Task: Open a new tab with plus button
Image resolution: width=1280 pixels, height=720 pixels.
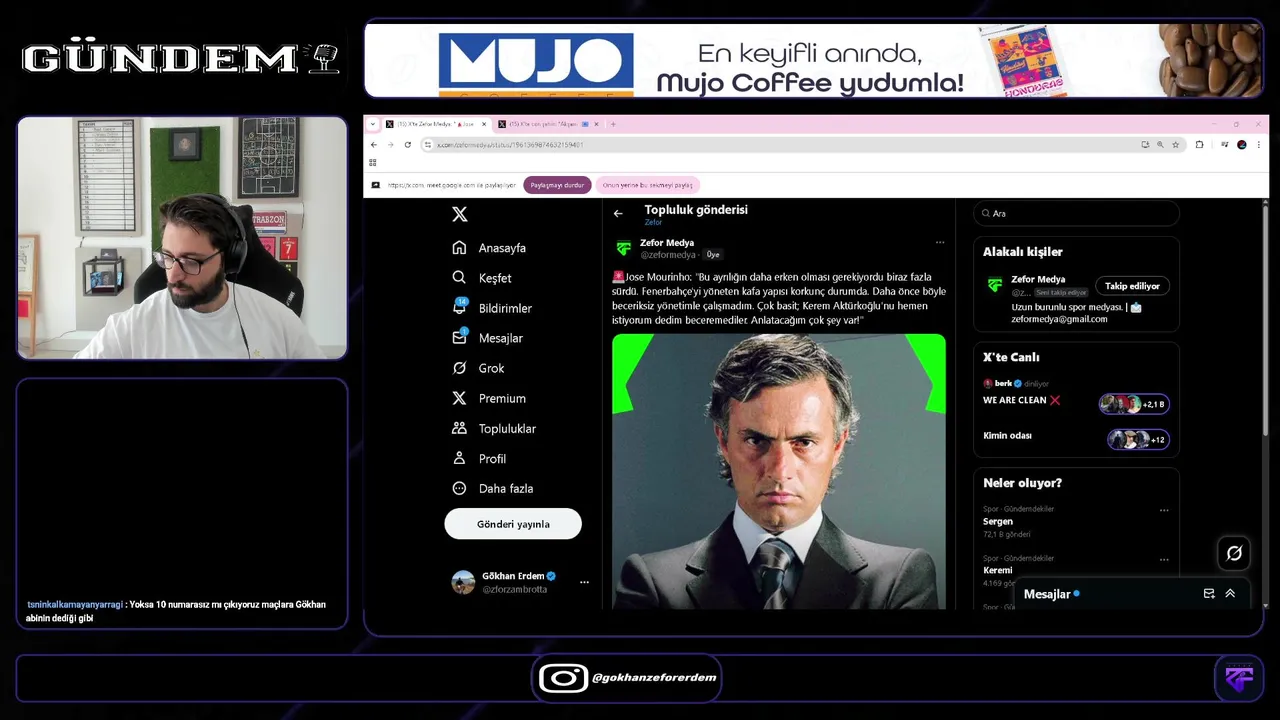Action: pos(613,124)
